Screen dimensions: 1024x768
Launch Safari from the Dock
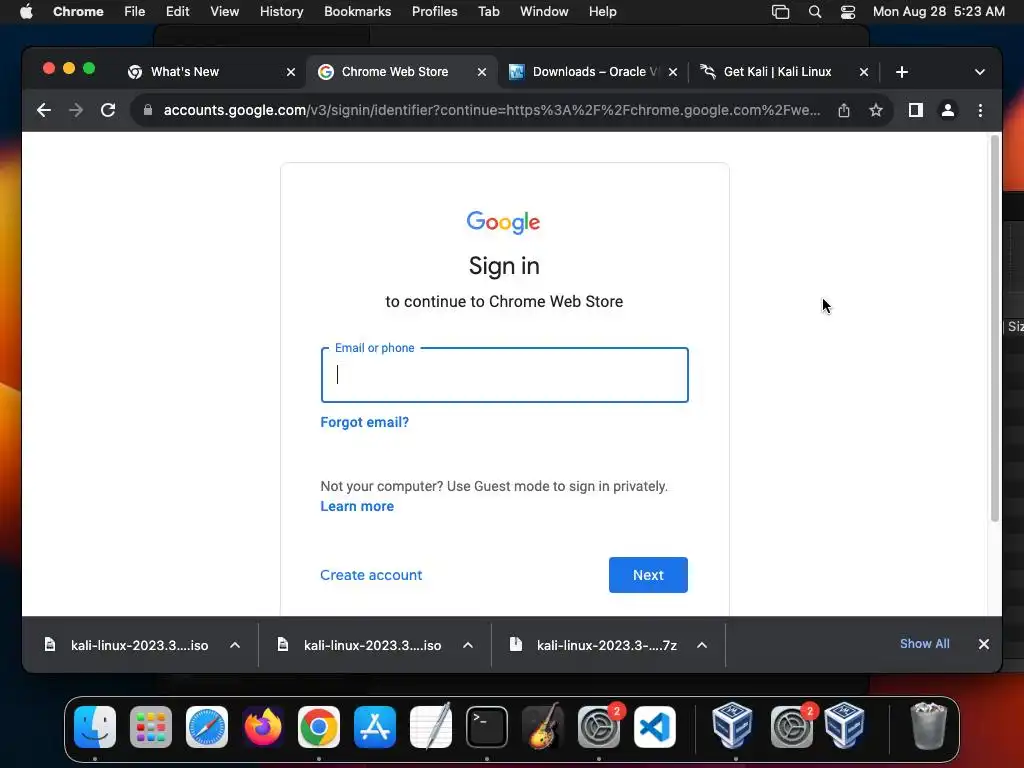point(207,727)
